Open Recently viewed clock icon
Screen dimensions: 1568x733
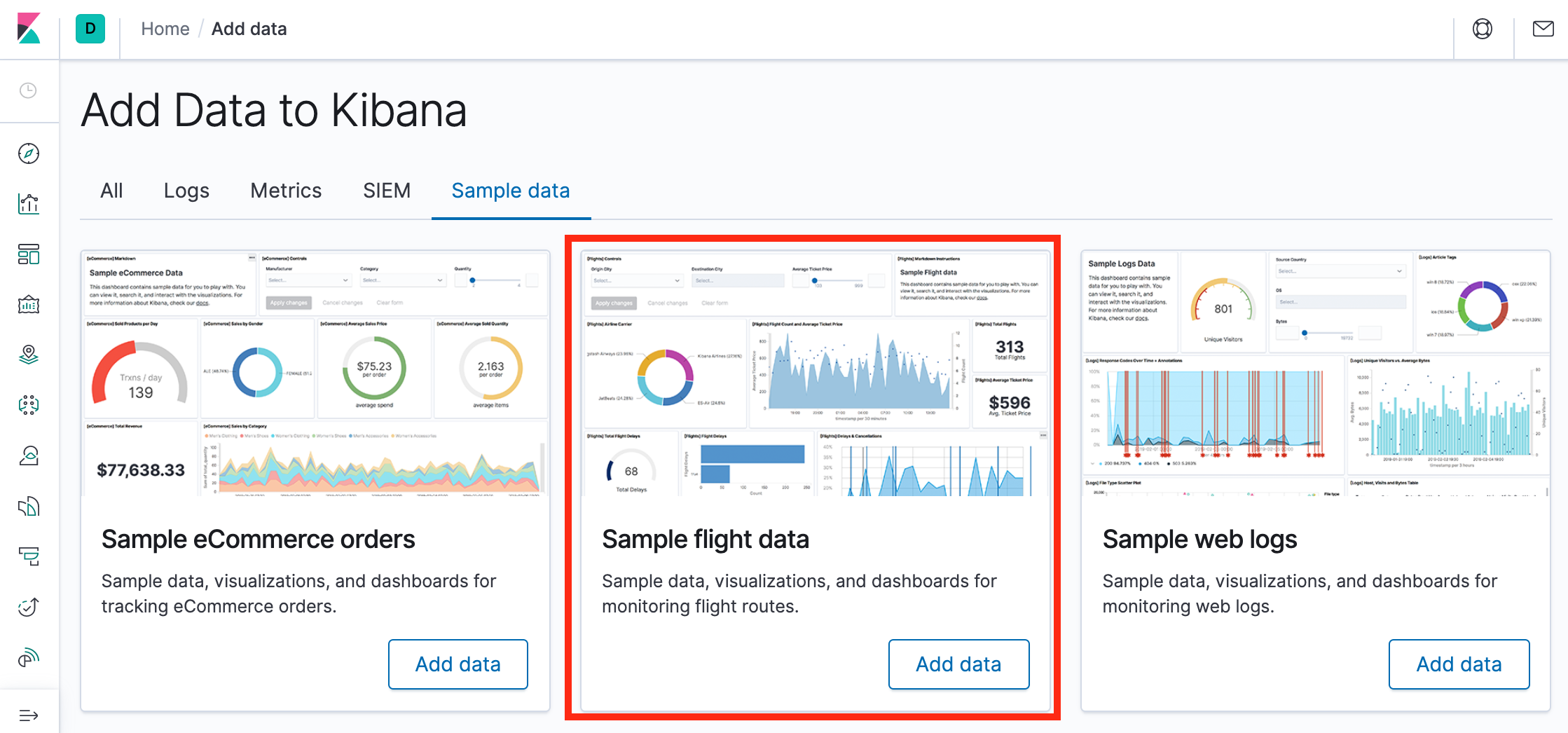pyautogui.click(x=28, y=90)
